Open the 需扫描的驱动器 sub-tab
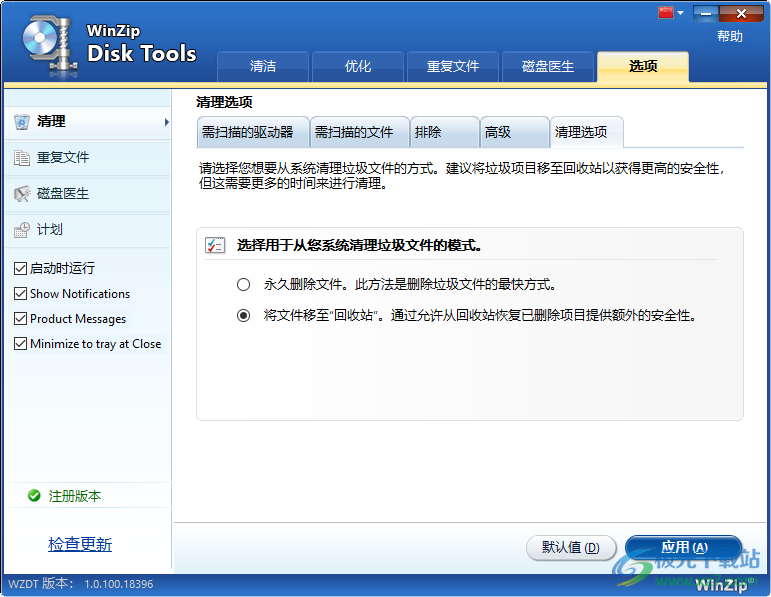This screenshot has width=771, height=597. [x=253, y=132]
